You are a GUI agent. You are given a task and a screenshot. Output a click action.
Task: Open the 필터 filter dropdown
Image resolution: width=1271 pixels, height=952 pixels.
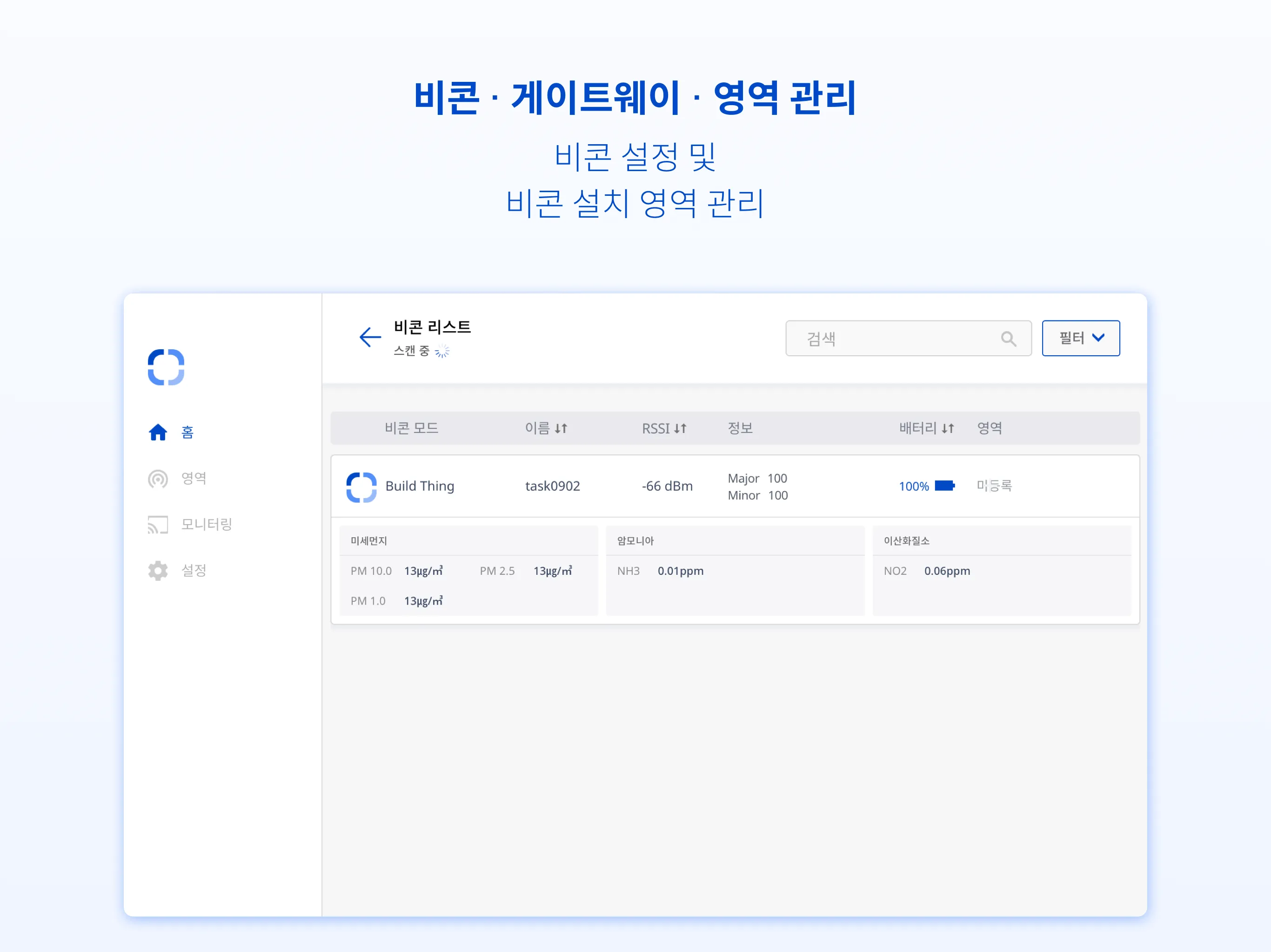pos(1081,338)
